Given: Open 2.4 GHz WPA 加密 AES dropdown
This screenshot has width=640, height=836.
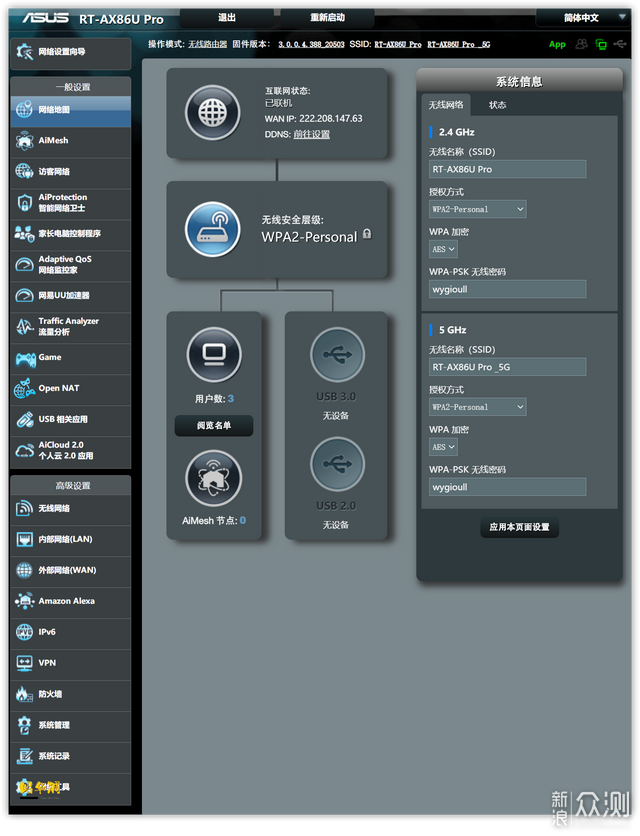Looking at the screenshot, I should coord(443,249).
